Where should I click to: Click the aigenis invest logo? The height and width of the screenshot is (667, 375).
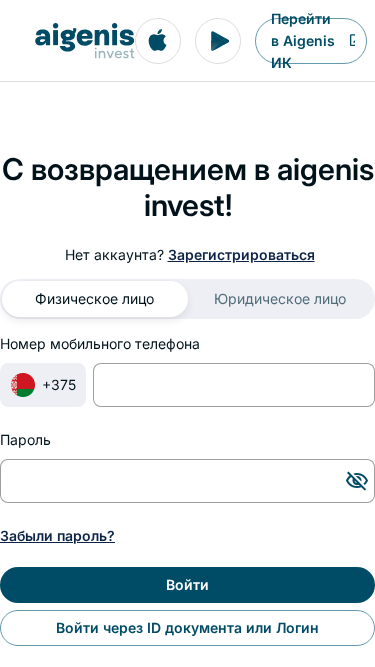(85, 41)
